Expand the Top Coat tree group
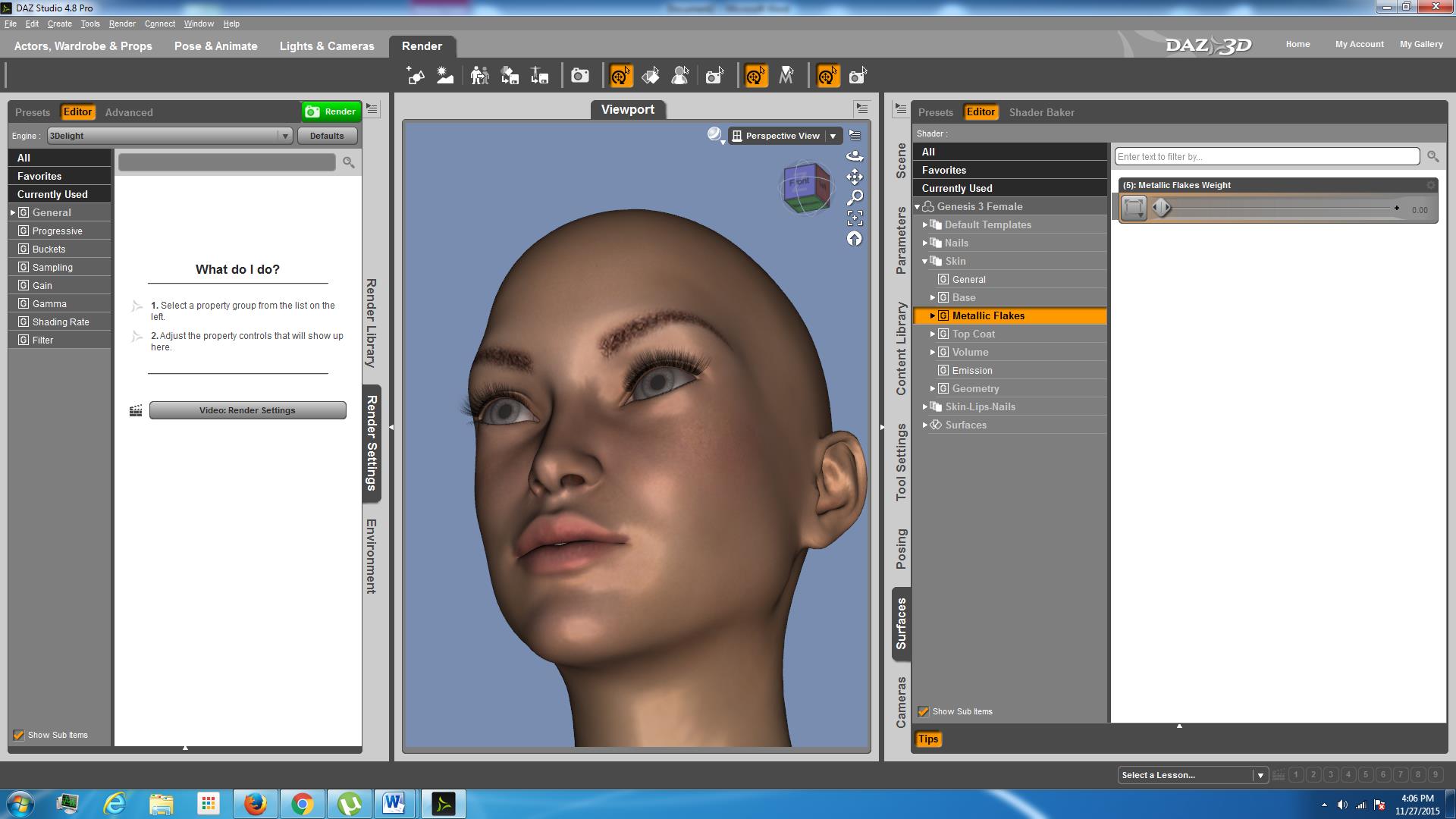1456x819 pixels. [933, 334]
